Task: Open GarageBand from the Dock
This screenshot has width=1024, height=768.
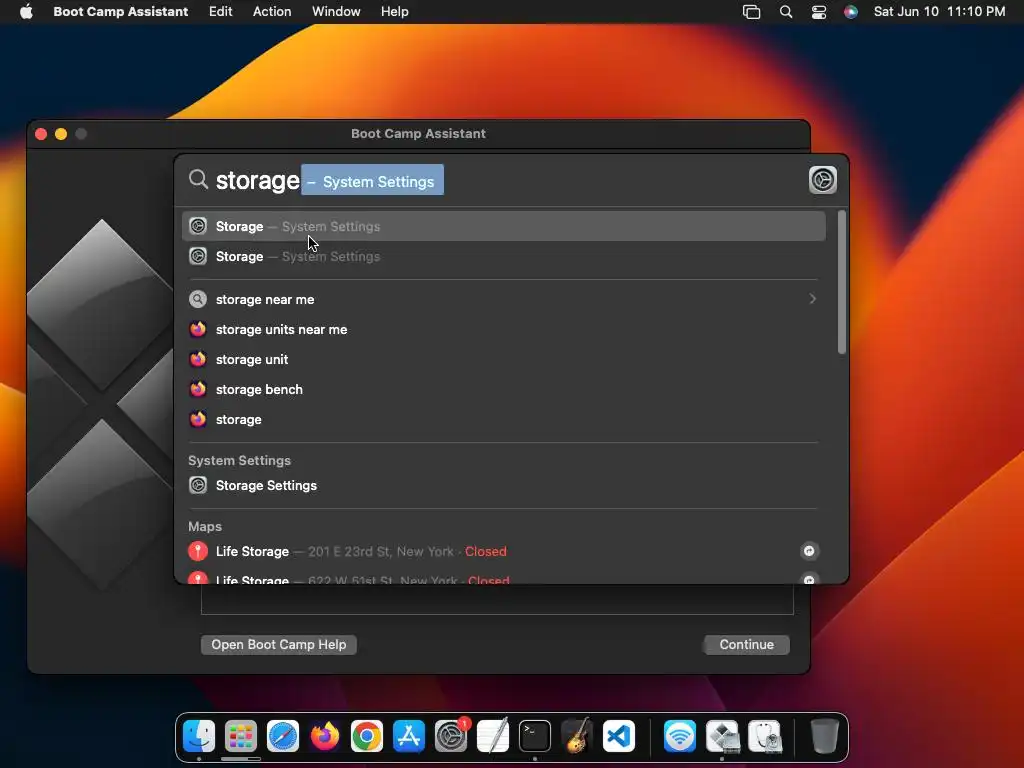Action: (577, 737)
